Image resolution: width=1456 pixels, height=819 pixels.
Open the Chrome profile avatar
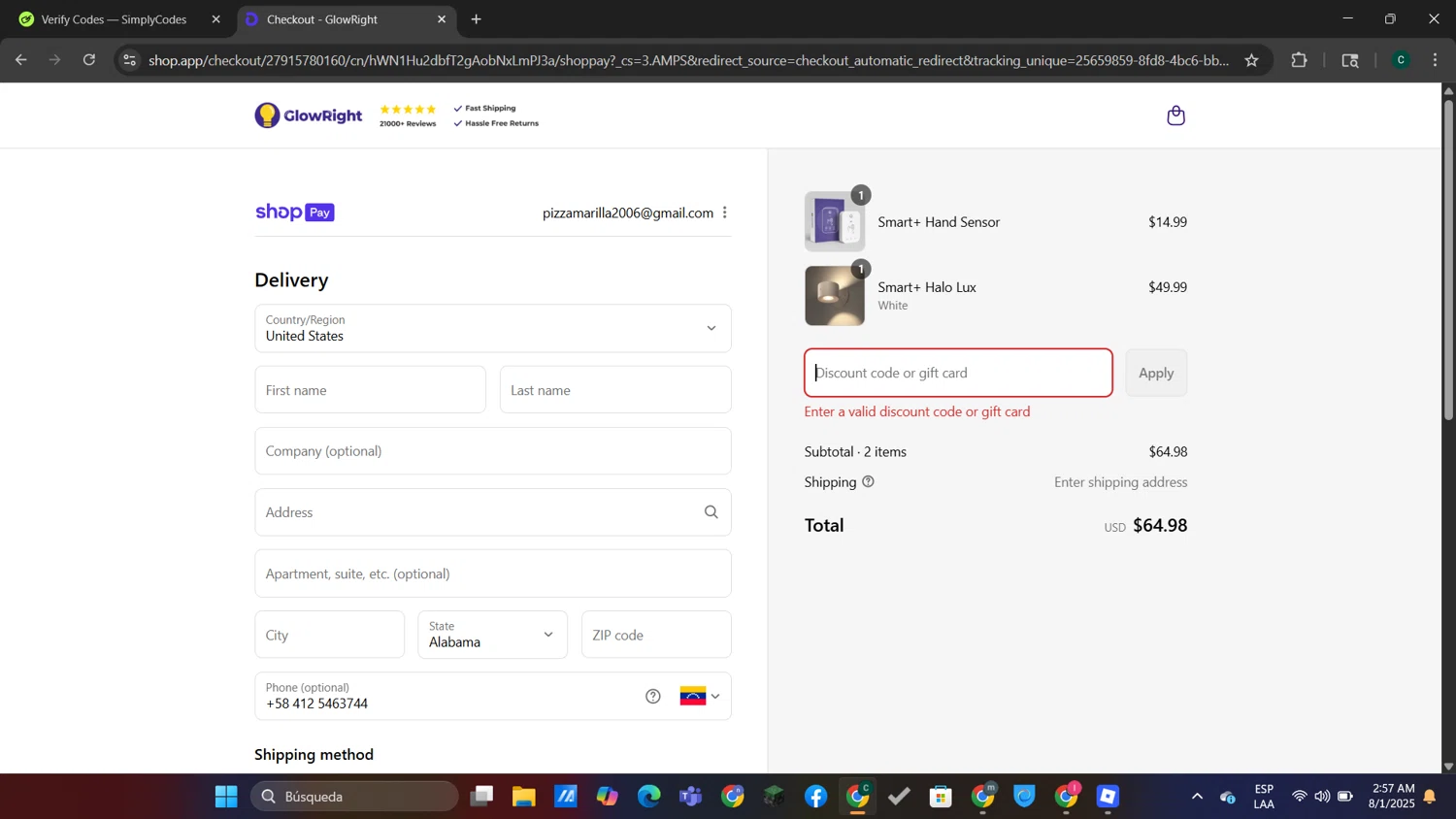pyautogui.click(x=1401, y=60)
